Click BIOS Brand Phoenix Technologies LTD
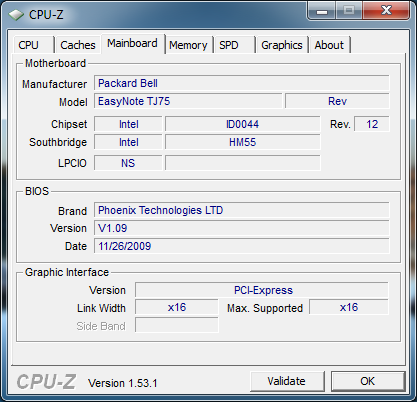The height and width of the screenshot is (402, 417). [242, 210]
